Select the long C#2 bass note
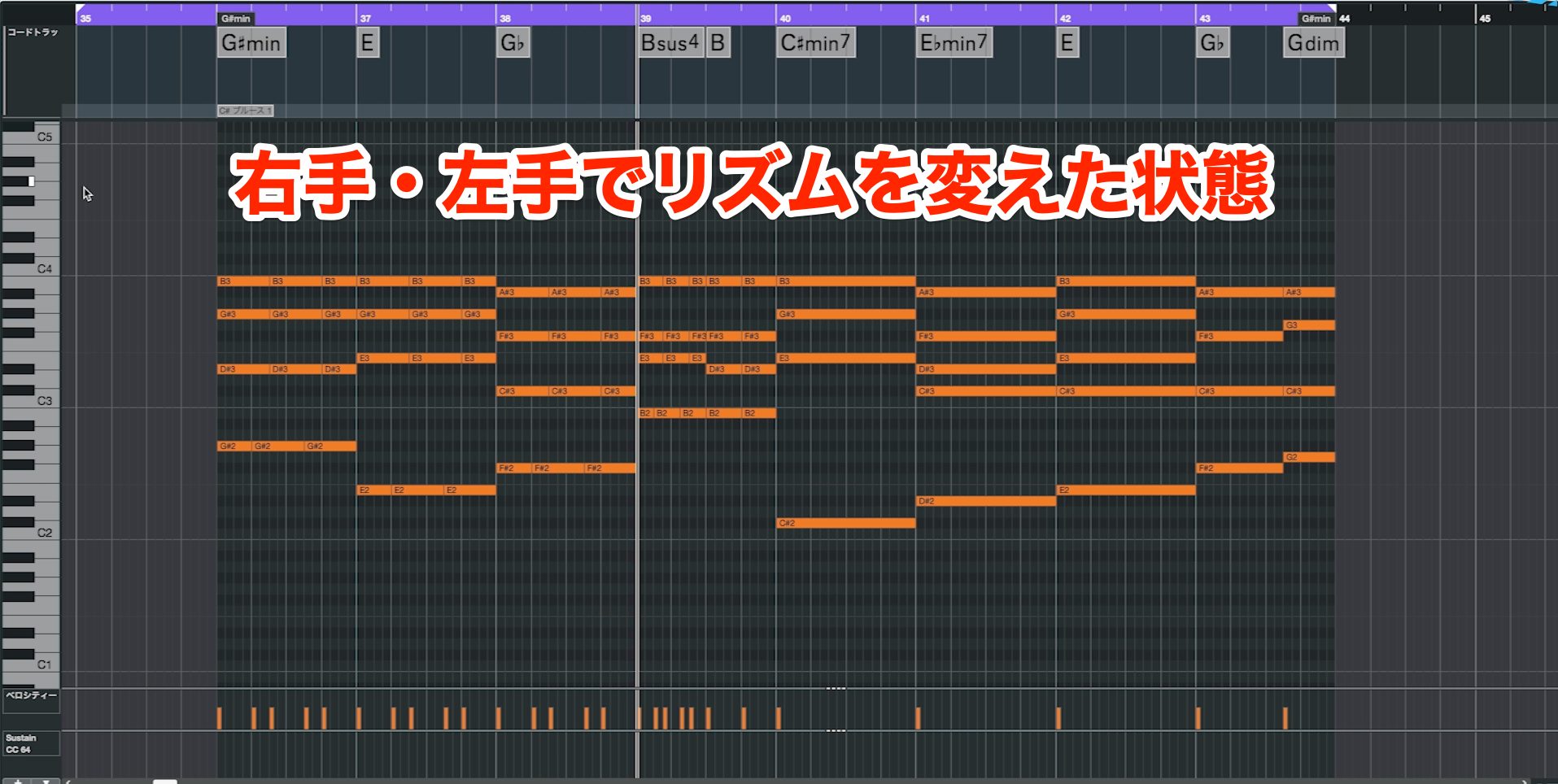The width and height of the screenshot is (1558, 784). coord(846,523)
